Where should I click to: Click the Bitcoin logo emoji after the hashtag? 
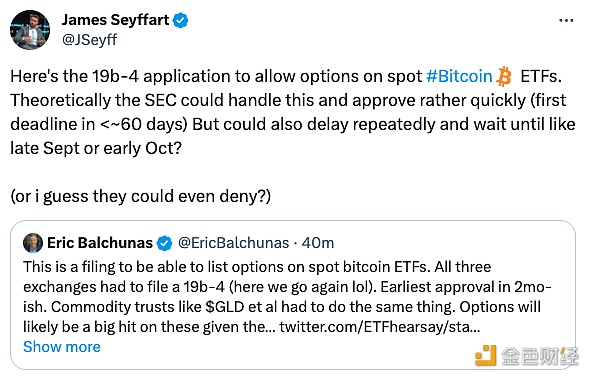(x=504, y=76)
